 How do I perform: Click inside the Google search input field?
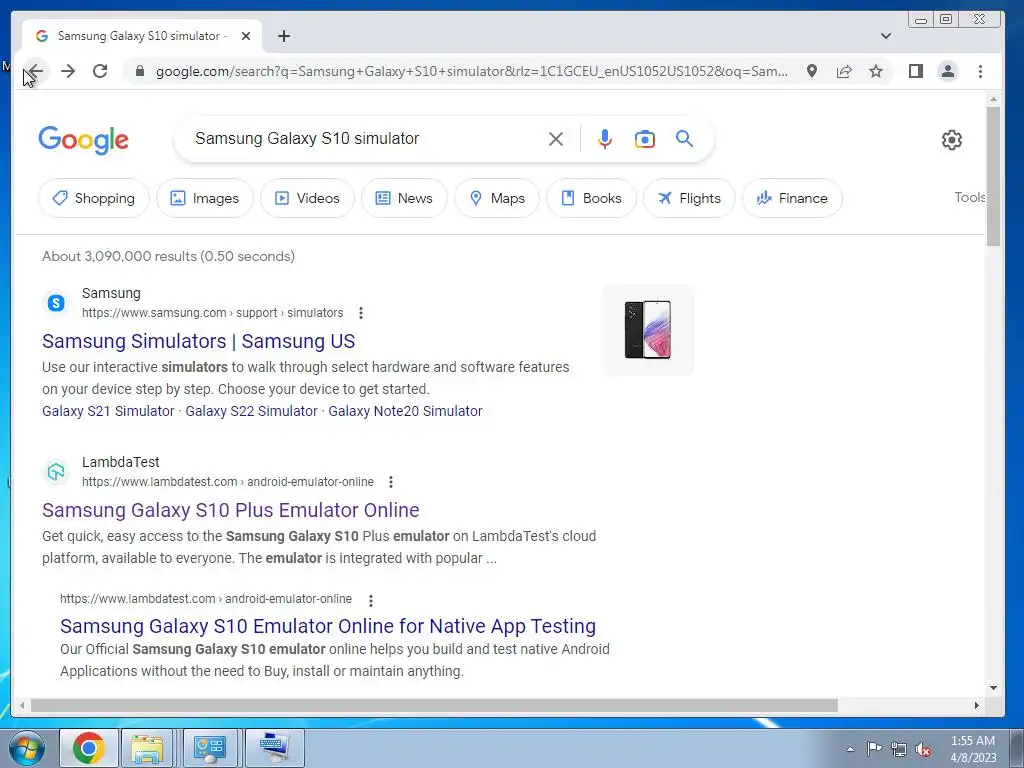pos(366,138)
